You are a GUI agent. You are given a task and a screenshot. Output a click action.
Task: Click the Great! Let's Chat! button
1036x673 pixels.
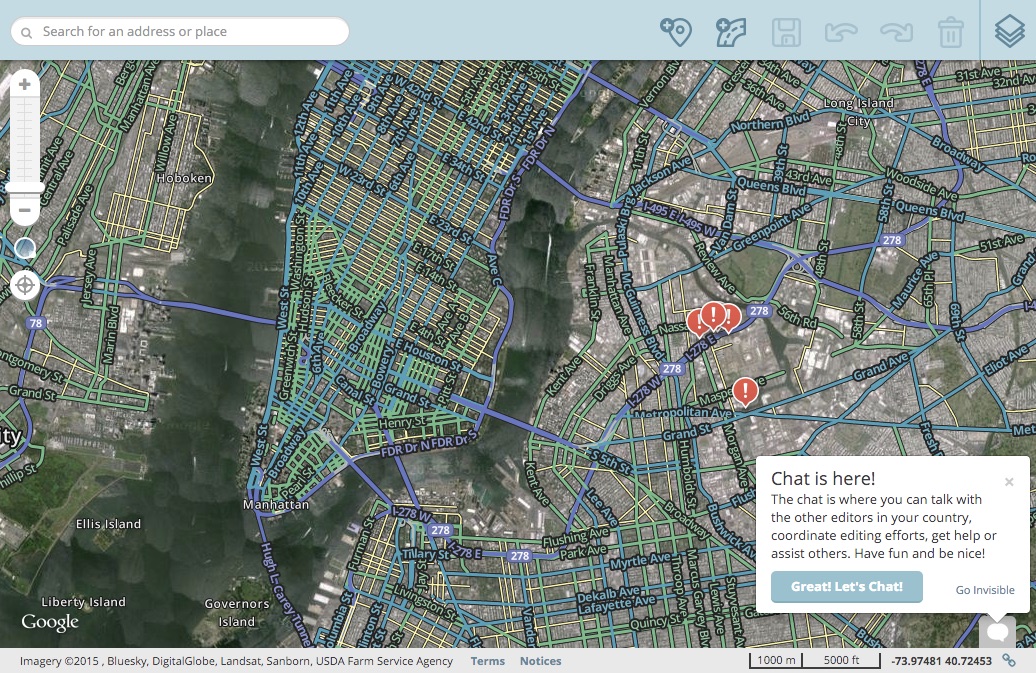coord(846,587)
